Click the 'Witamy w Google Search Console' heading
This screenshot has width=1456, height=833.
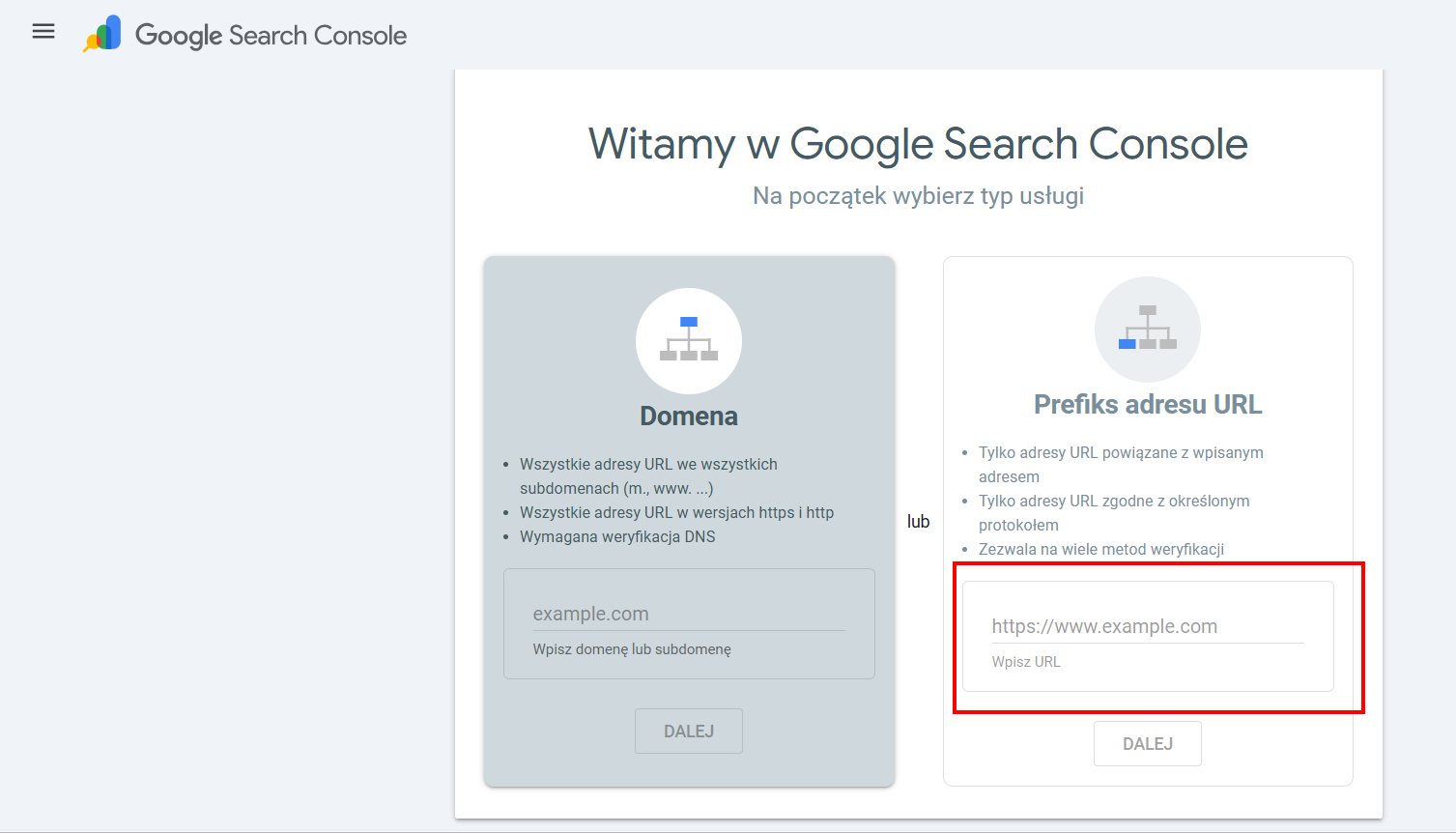918,144
